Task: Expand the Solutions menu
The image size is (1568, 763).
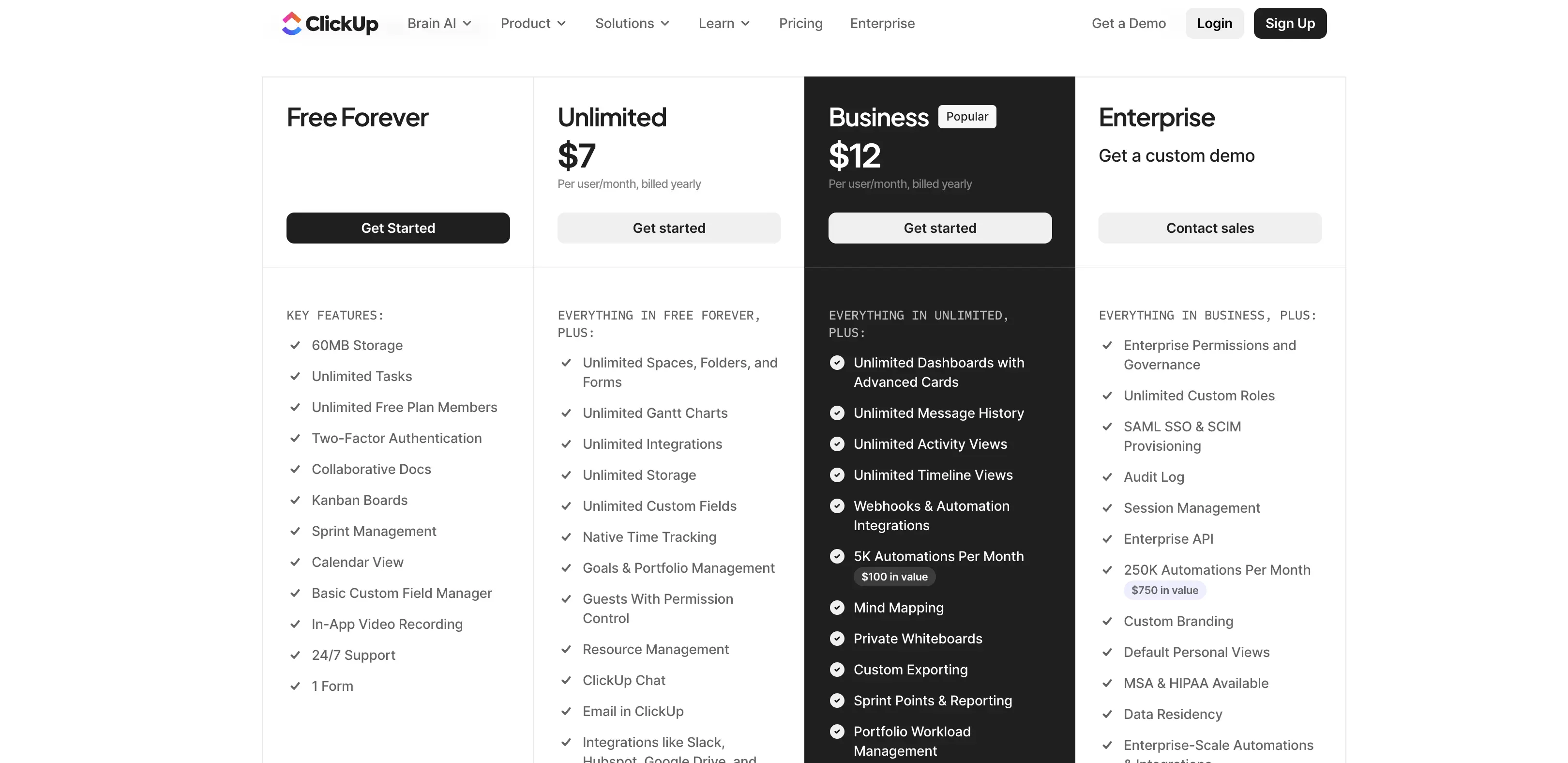Action: 633,23
